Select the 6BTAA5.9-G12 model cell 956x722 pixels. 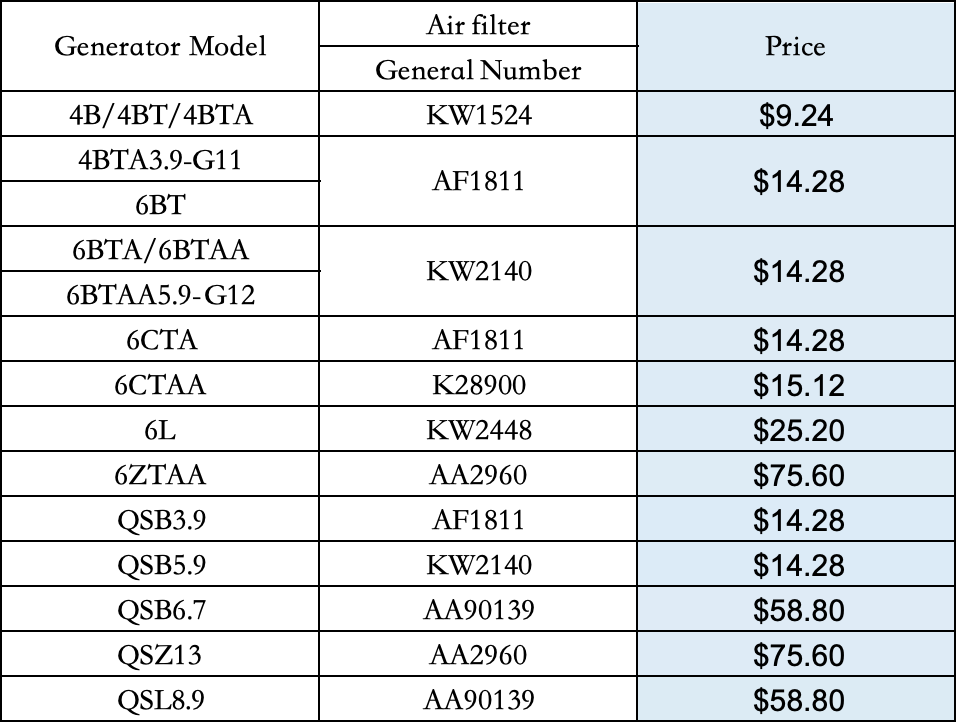click(160, 295)
